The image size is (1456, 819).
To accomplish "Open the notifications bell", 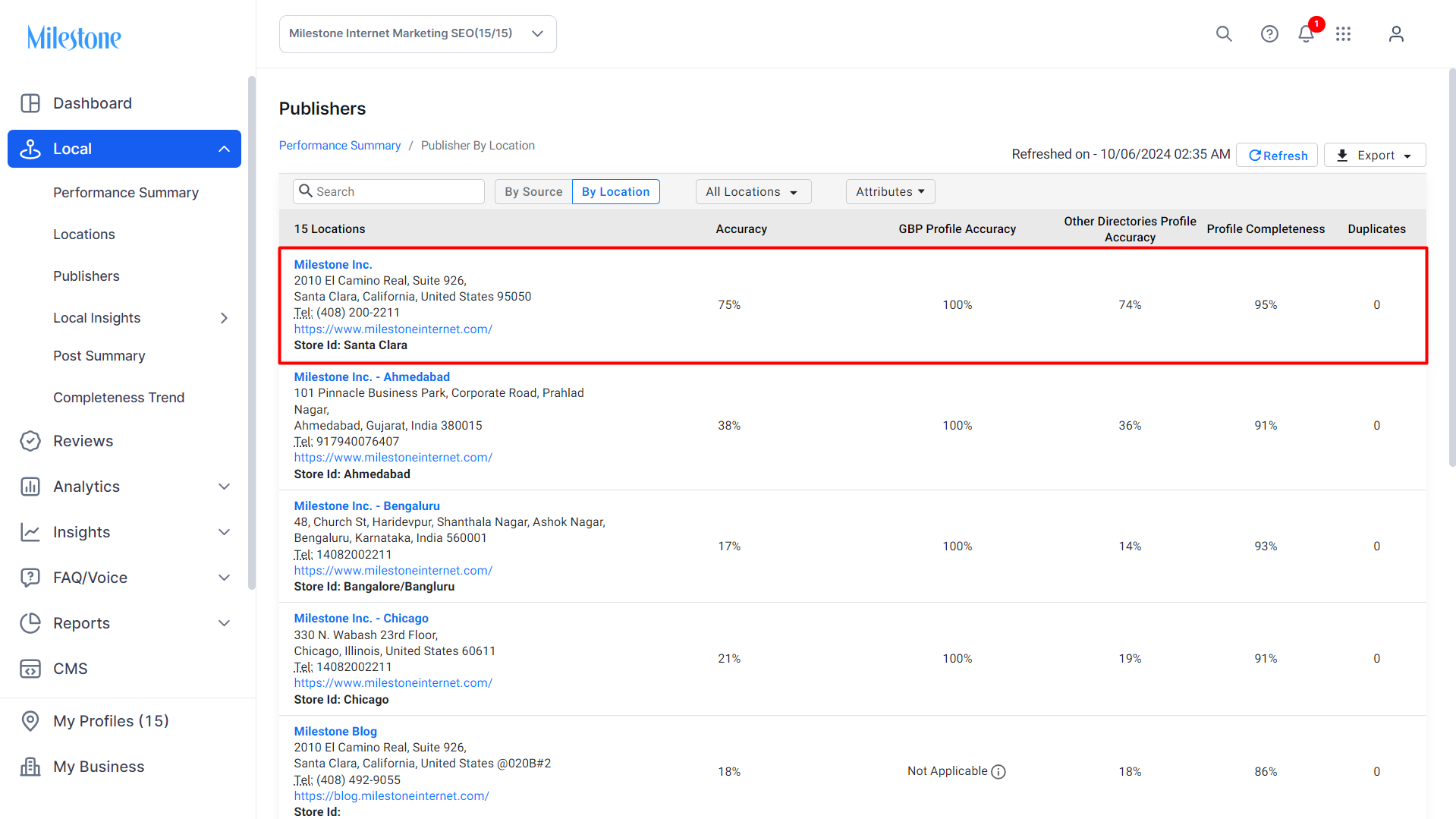I will (1306, 33).
